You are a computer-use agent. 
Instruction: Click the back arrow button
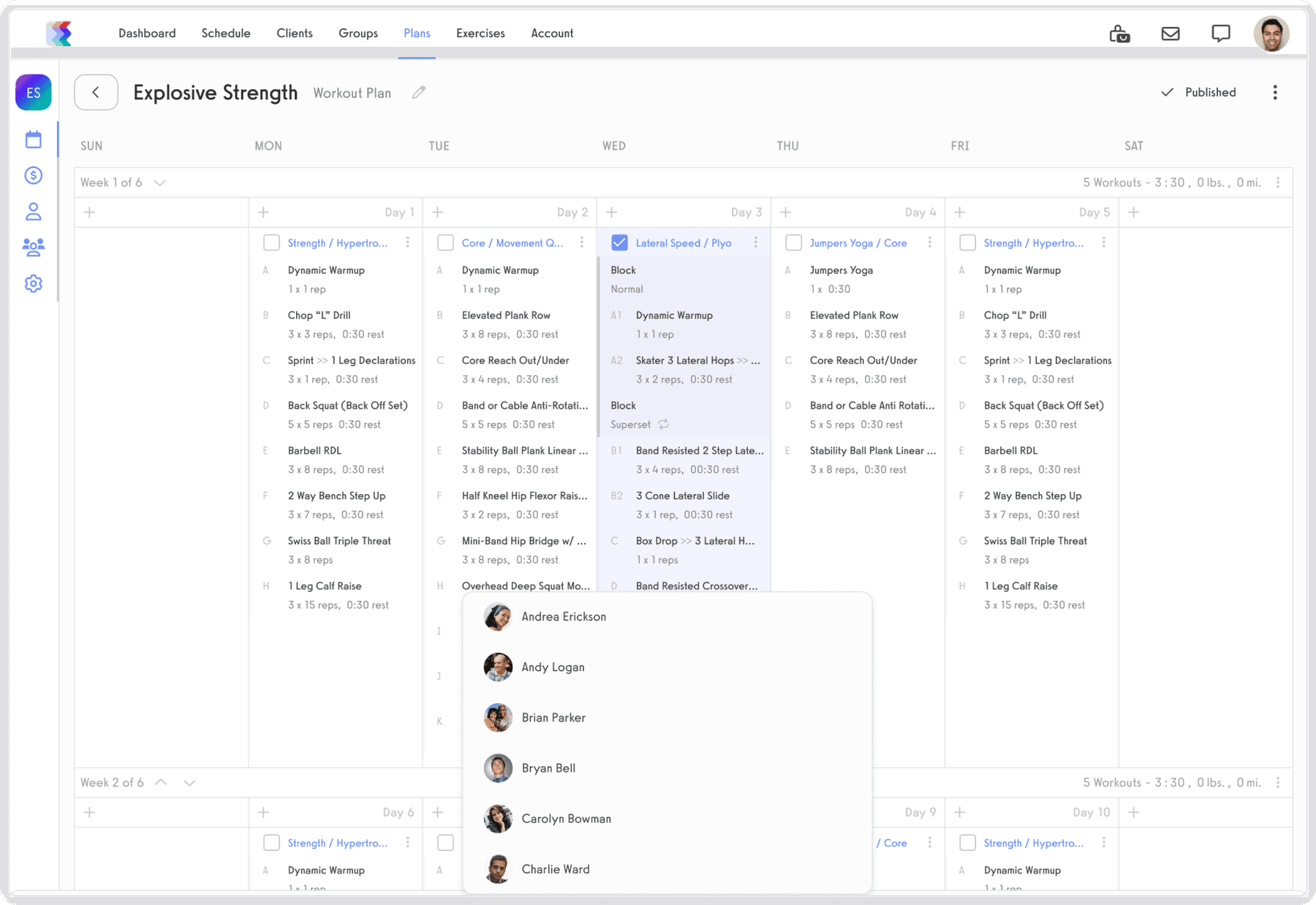click(x=96, y=93)
